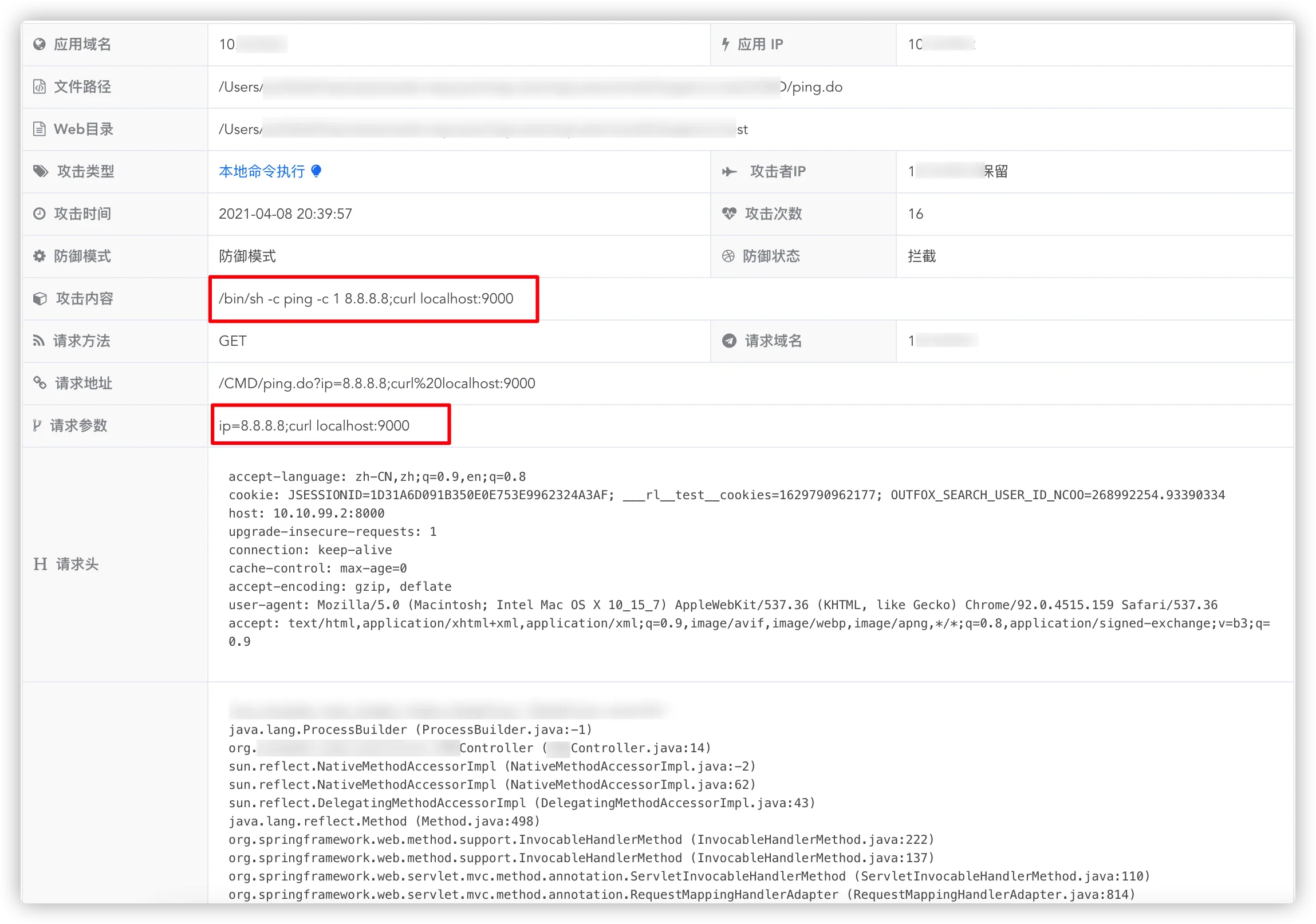Click the clock icon beside 攻击时间
This screenshot has width=1316, height=924.
[x=39, y=214]
